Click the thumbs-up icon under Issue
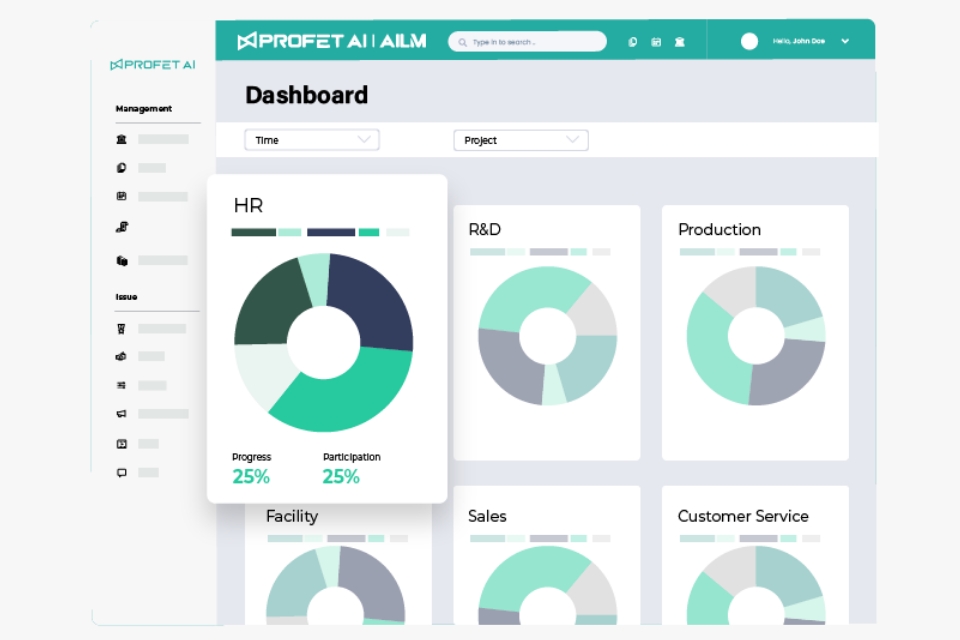 121,356
